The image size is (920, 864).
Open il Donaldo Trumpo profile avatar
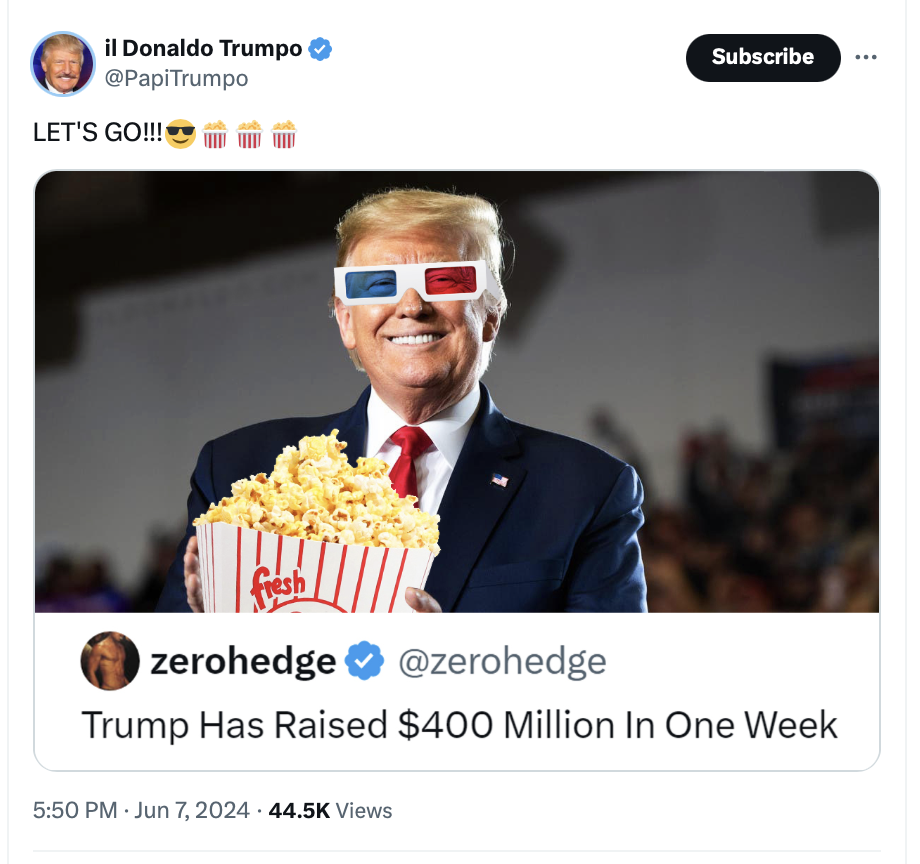tap(63, 63)
